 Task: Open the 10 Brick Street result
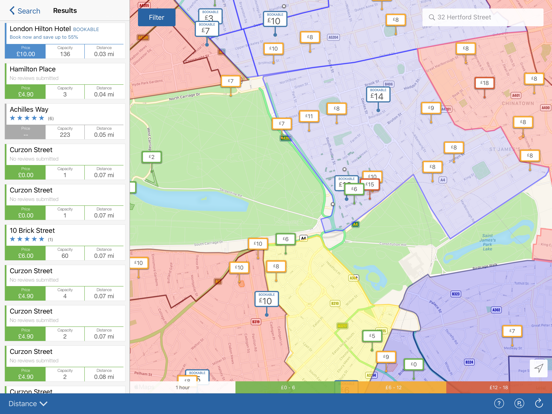click(x=65, y=243)
